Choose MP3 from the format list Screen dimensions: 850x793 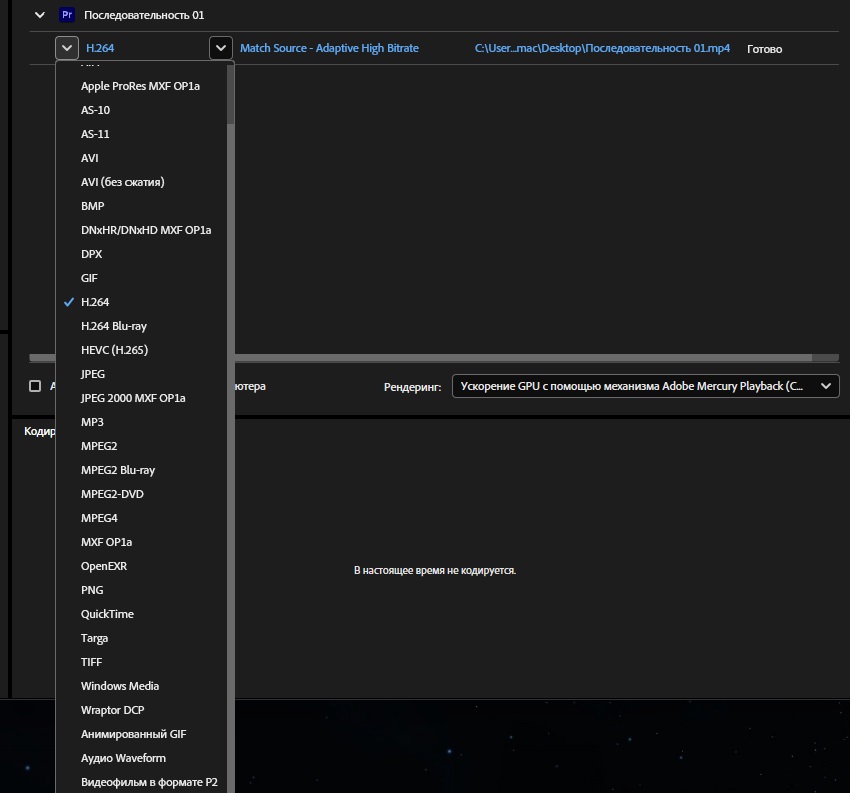tap(92, 422)
